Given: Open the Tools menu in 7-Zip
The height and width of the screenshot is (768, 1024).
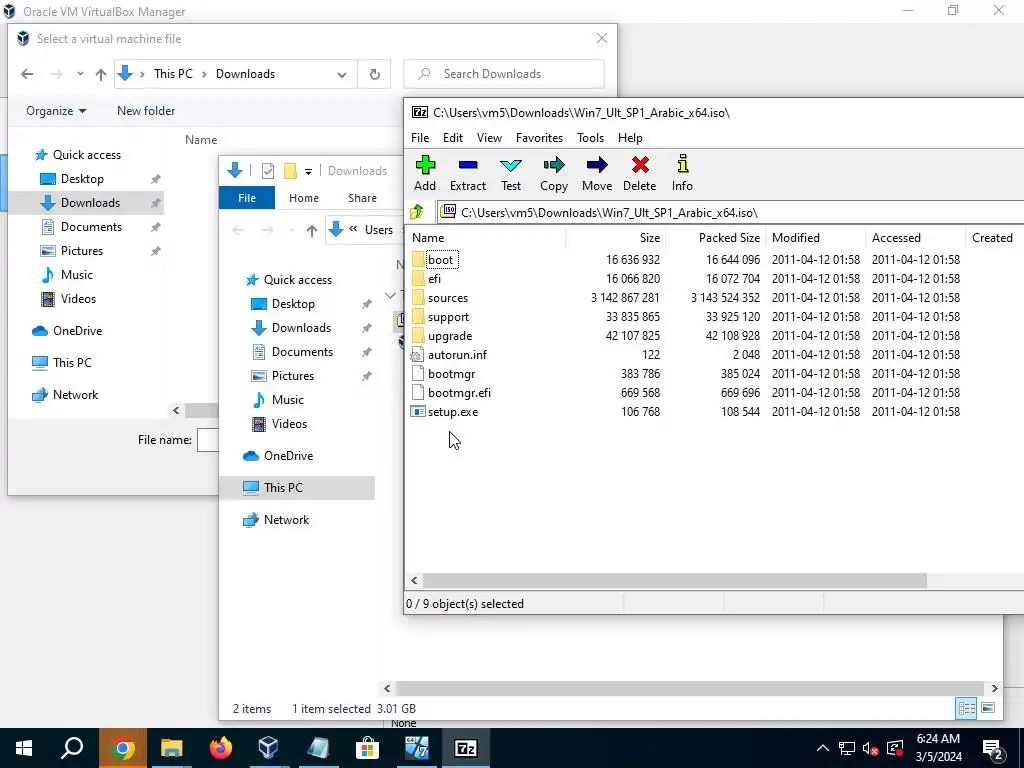Looking at the screenshot, I should 590,138.
